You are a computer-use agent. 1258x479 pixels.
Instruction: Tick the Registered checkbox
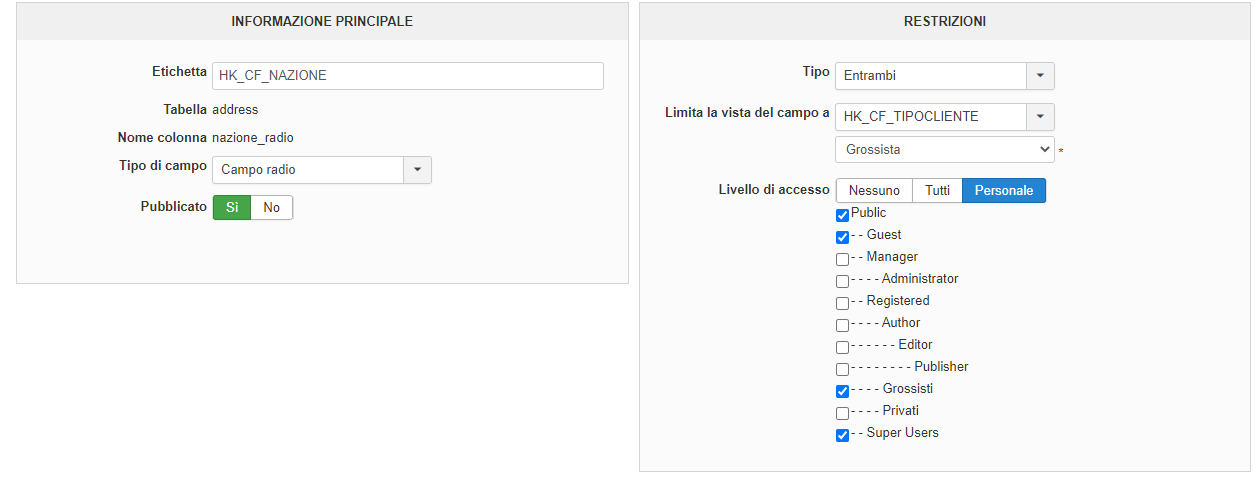[x=842, y=303]
